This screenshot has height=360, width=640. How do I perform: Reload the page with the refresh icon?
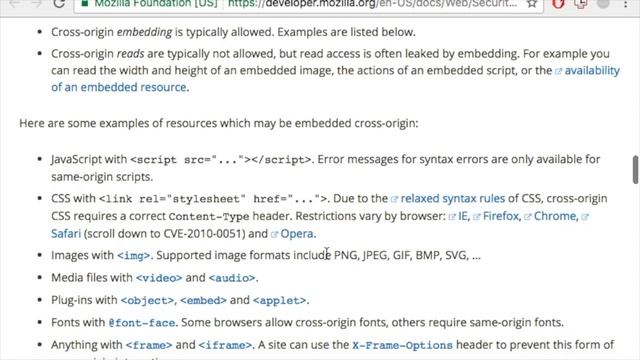coord(59,4)
